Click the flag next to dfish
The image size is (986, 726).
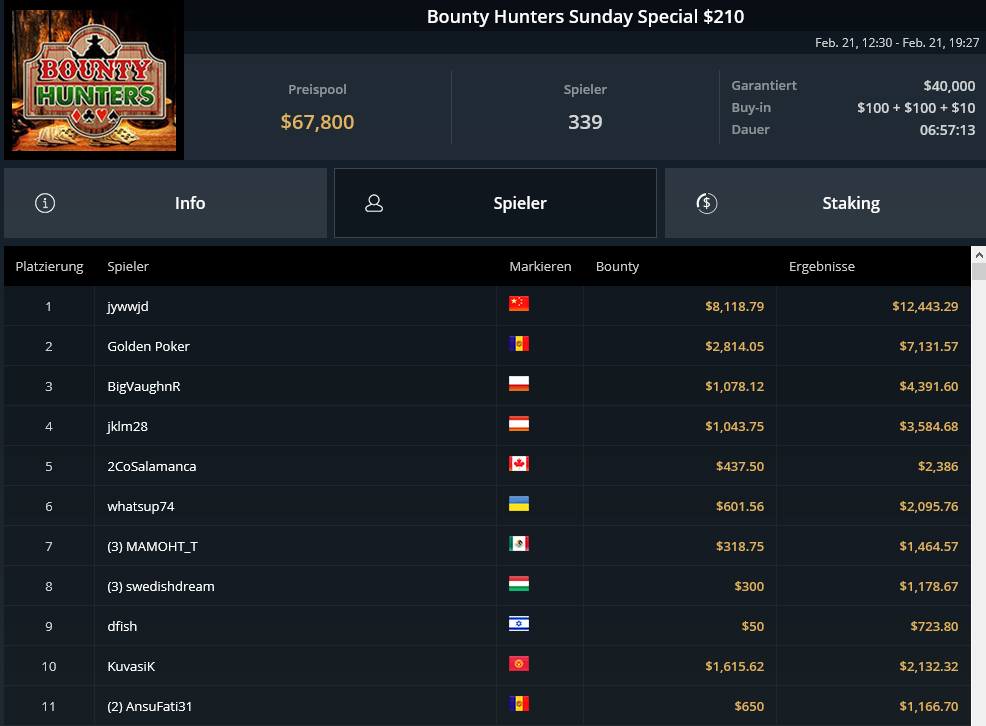[x=519, y=624]
